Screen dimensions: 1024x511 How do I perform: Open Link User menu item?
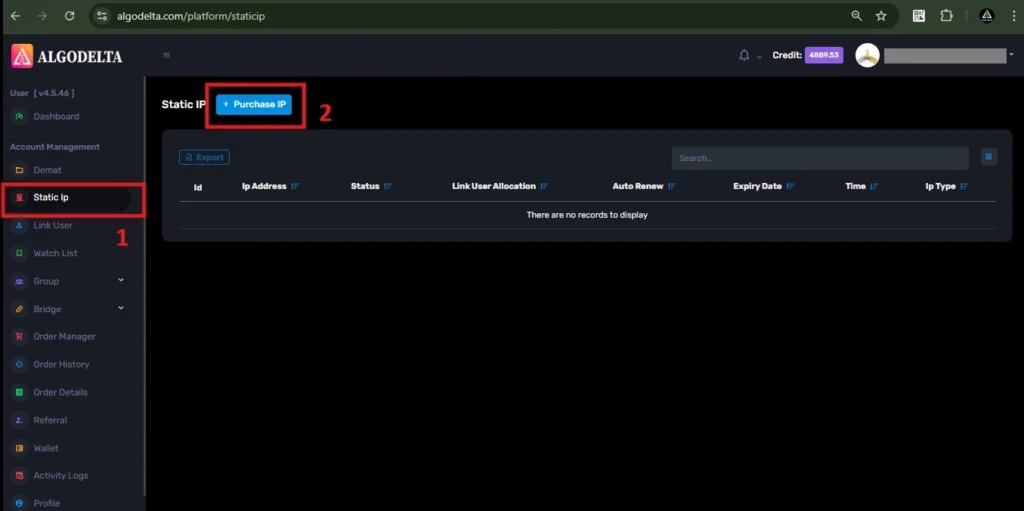pos(53,226)
